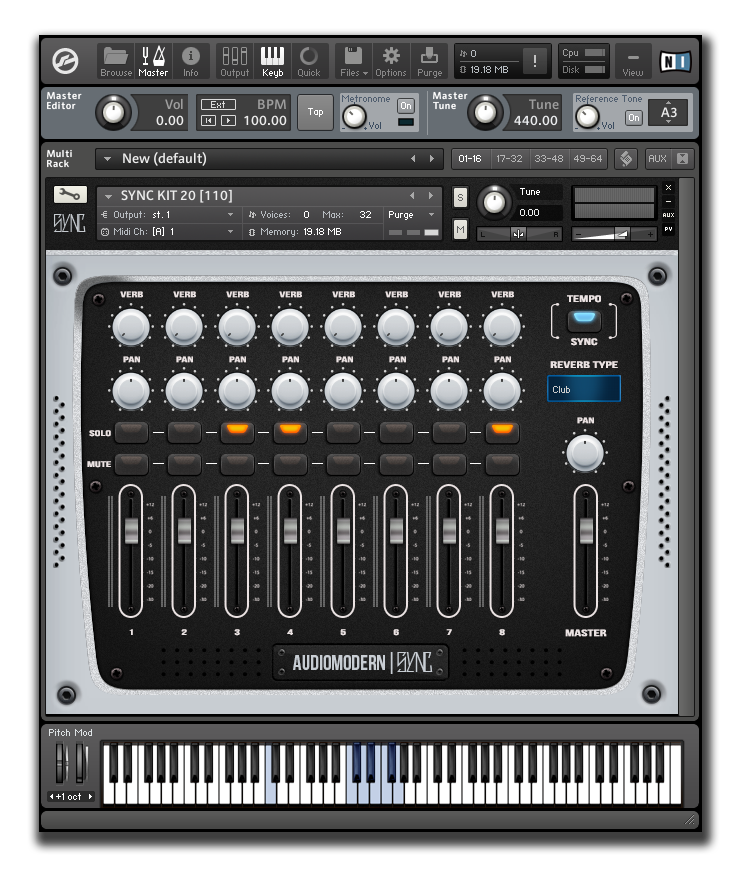The width and height of the screenshot is (735, 869).
Task: Click the instrument header volume slider
Action: tap(614, 234)
